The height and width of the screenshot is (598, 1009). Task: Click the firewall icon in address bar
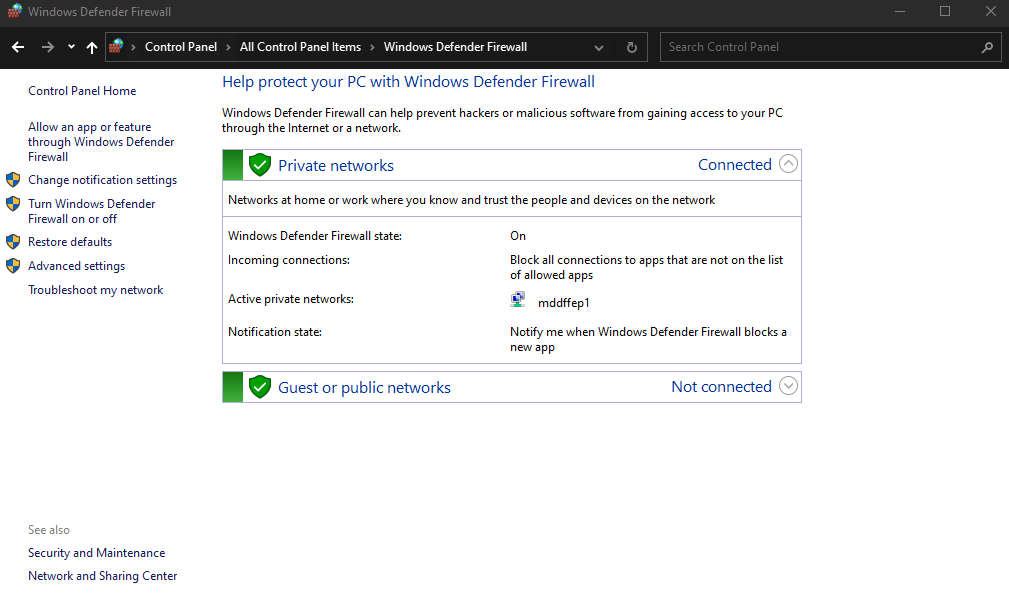[x=116, y=46]
